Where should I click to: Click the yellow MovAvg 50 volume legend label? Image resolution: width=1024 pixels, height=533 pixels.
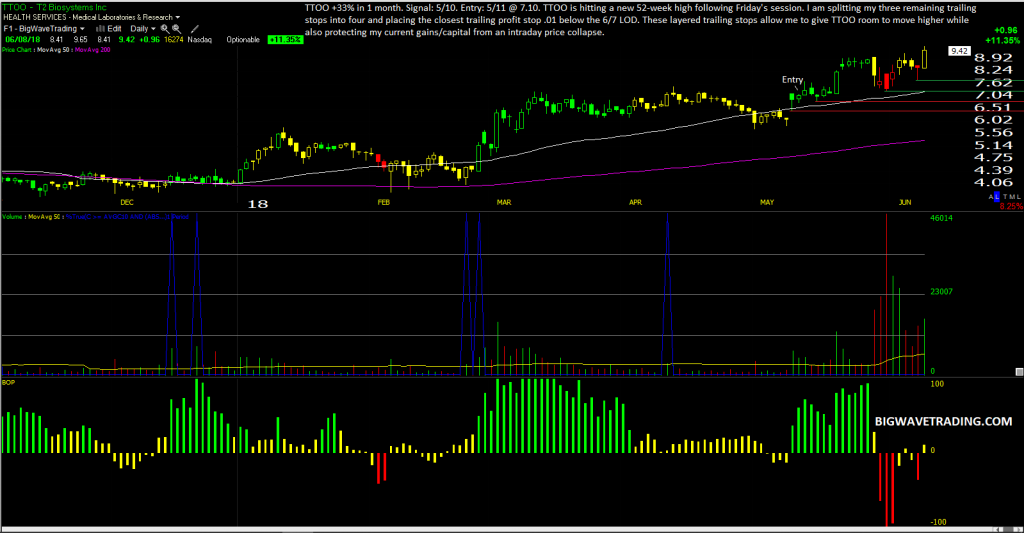(44, 216)
